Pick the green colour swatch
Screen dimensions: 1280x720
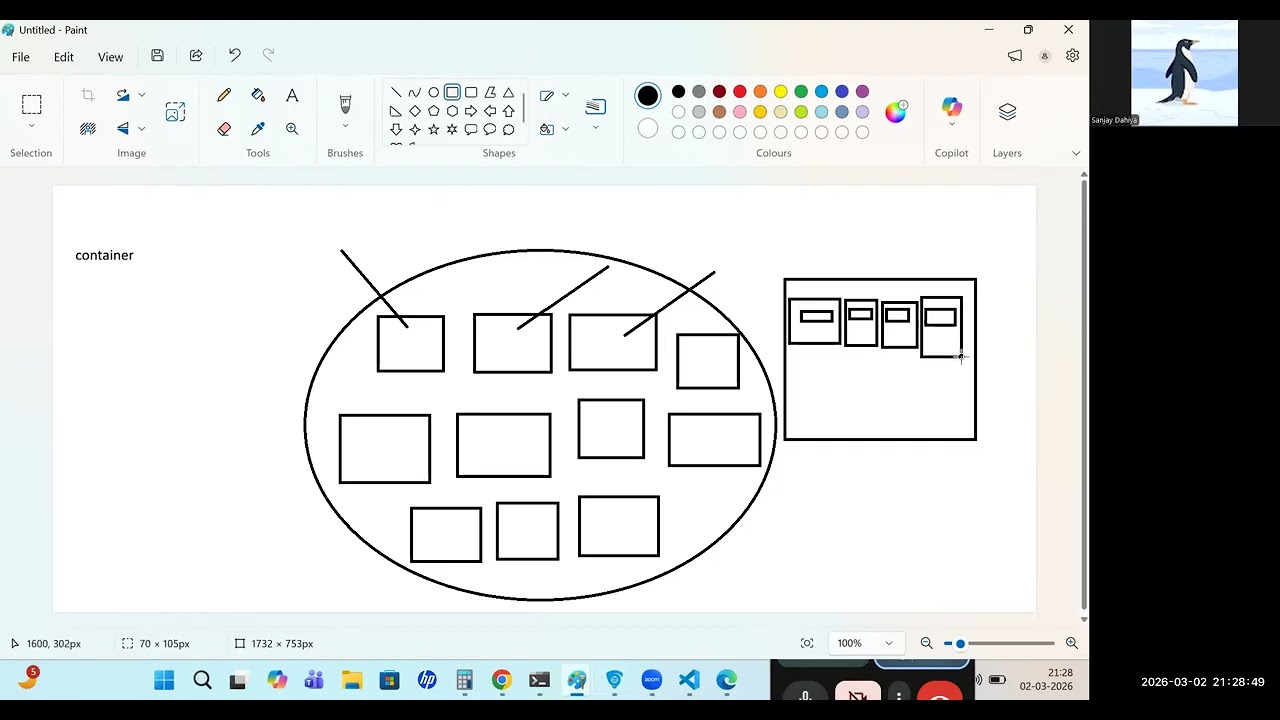(801, 92)
